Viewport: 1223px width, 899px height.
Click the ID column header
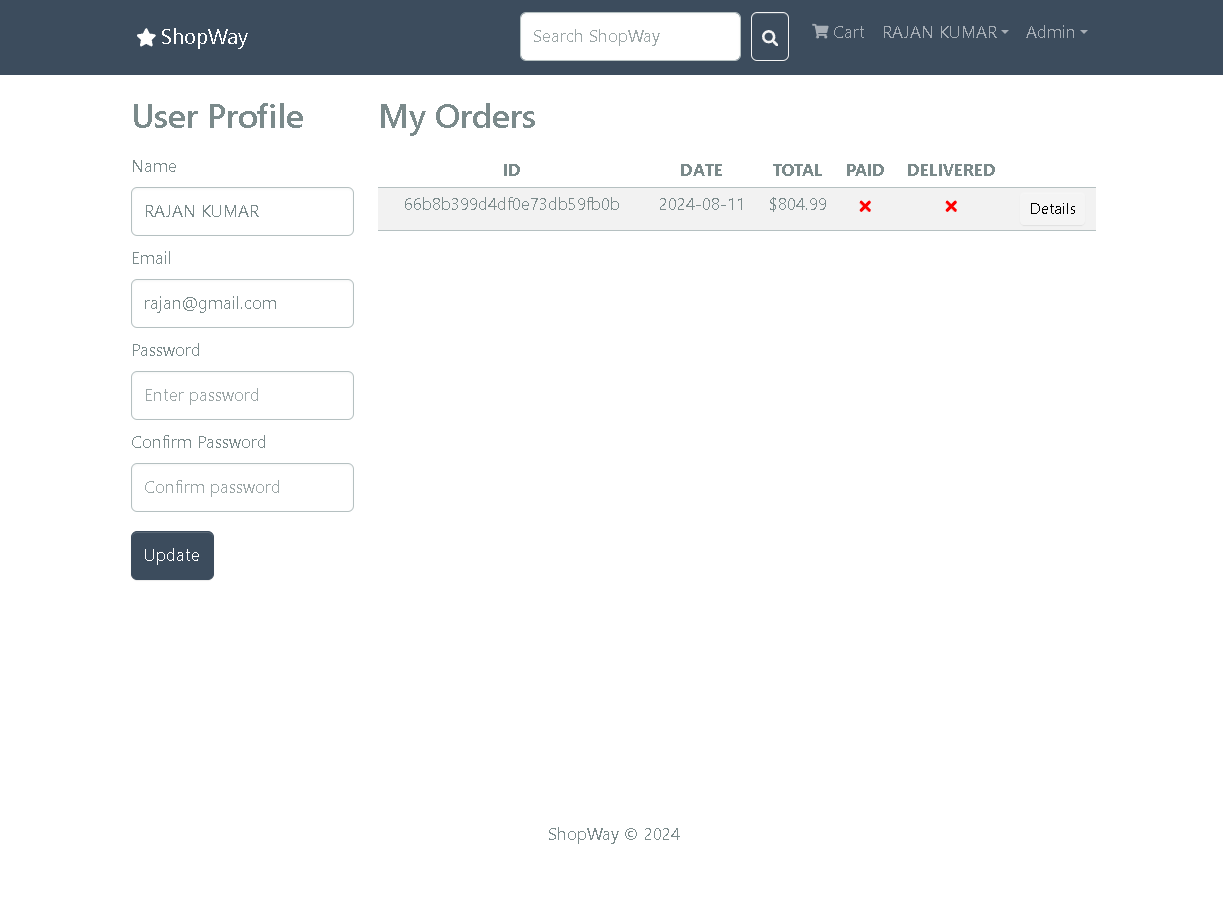[x=512, y=170]
